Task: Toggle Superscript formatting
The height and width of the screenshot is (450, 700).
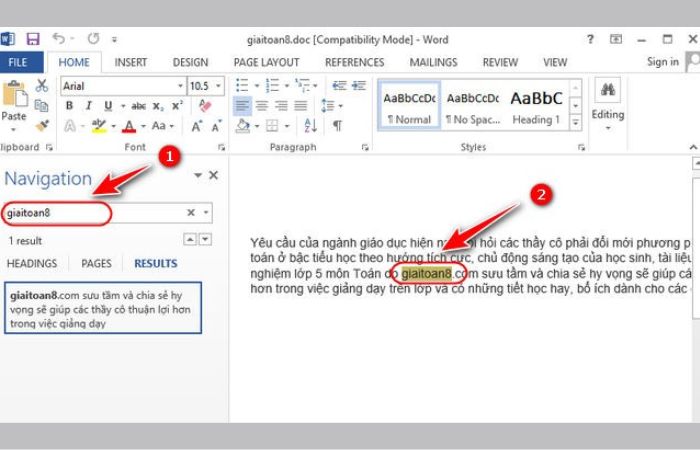Action: pos(177,106)
